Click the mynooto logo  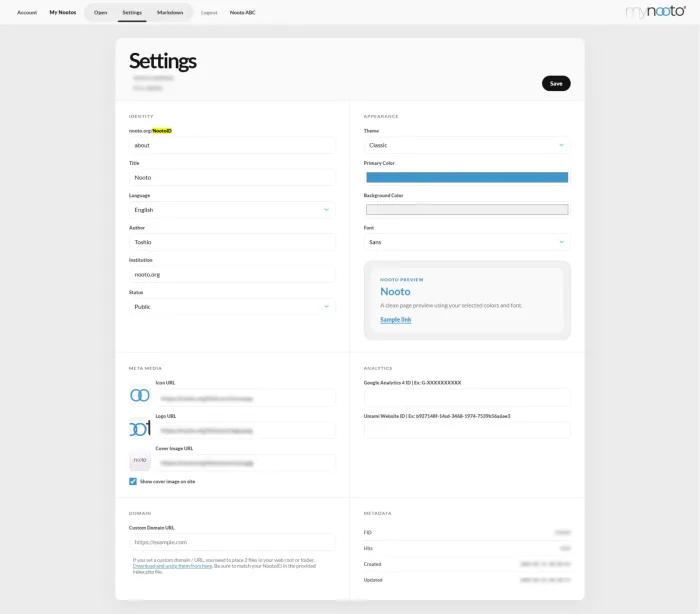[655, 12]
